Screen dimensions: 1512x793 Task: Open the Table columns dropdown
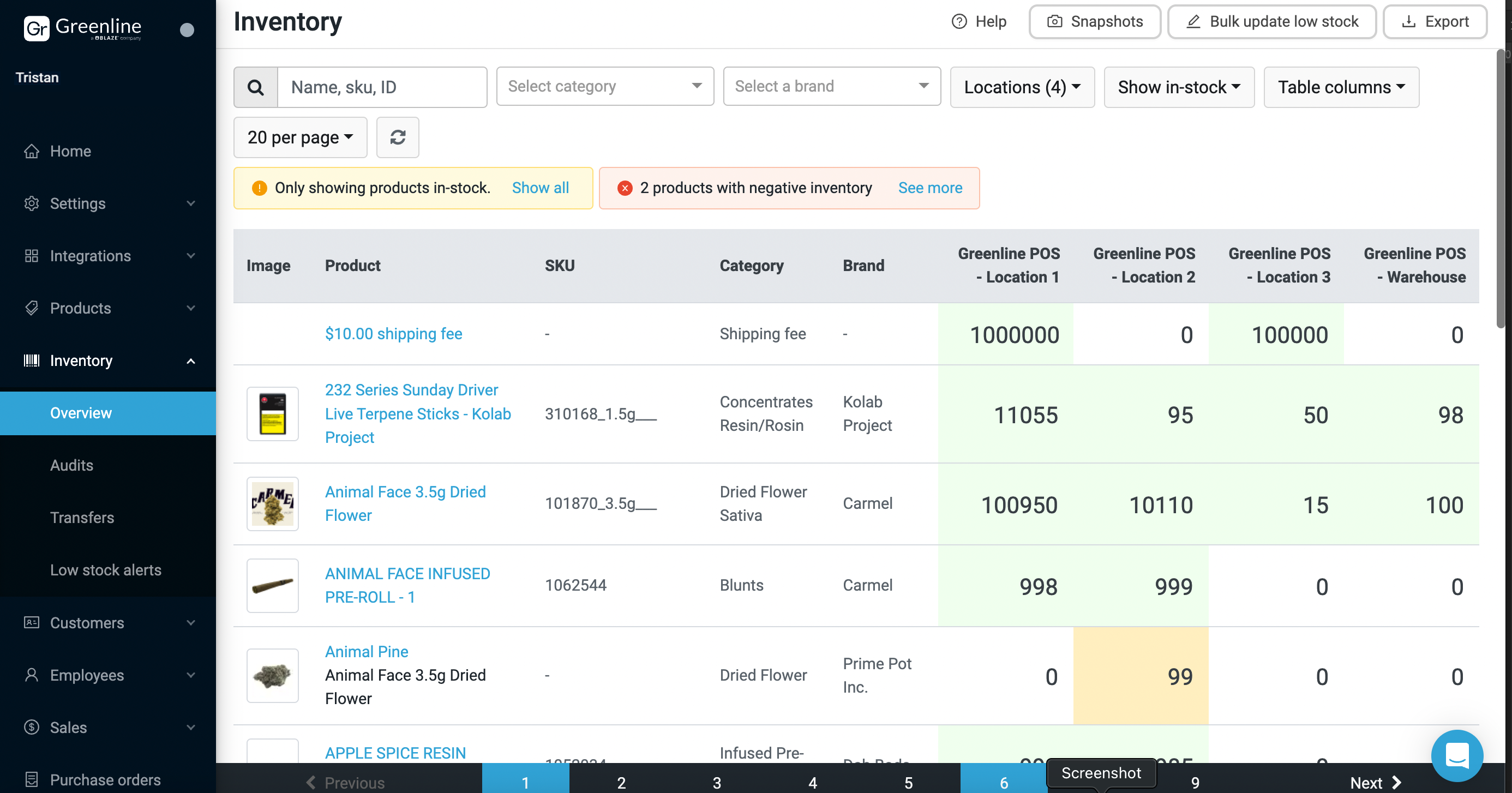pyautogui.click(x=1341, y=87)
